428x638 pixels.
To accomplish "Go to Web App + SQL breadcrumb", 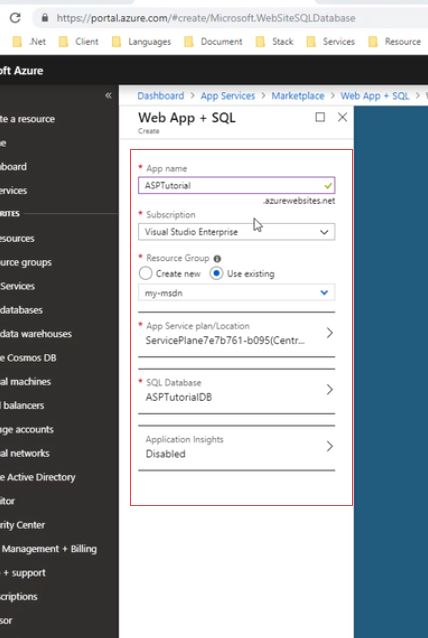I will click(x=375, y=96).
